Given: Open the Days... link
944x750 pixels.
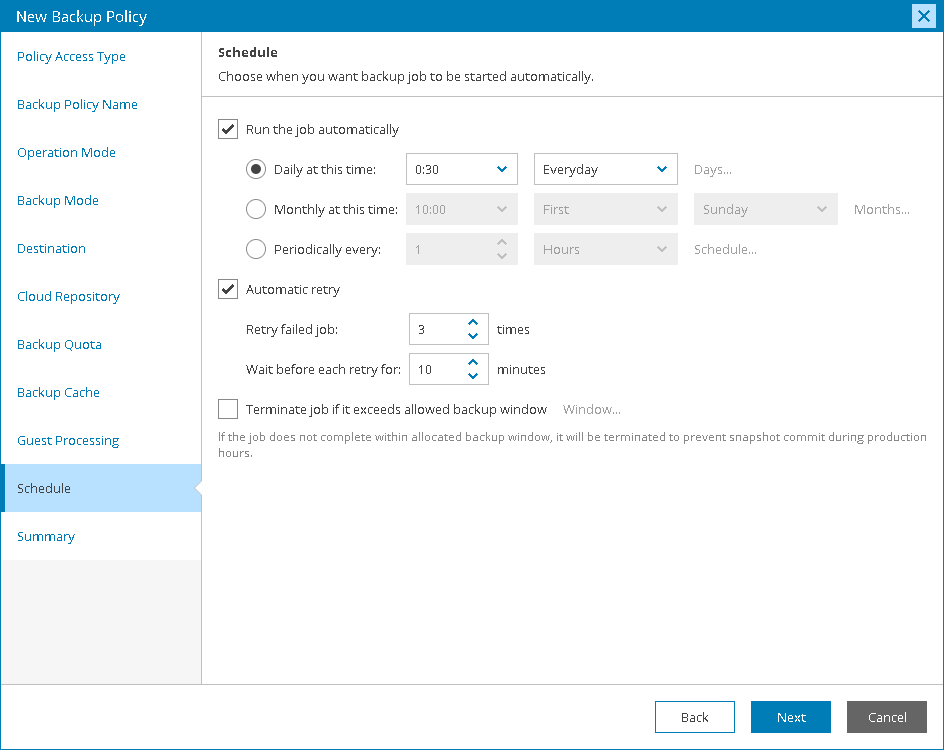Looking at the screenshot, I should click(713, 169).
